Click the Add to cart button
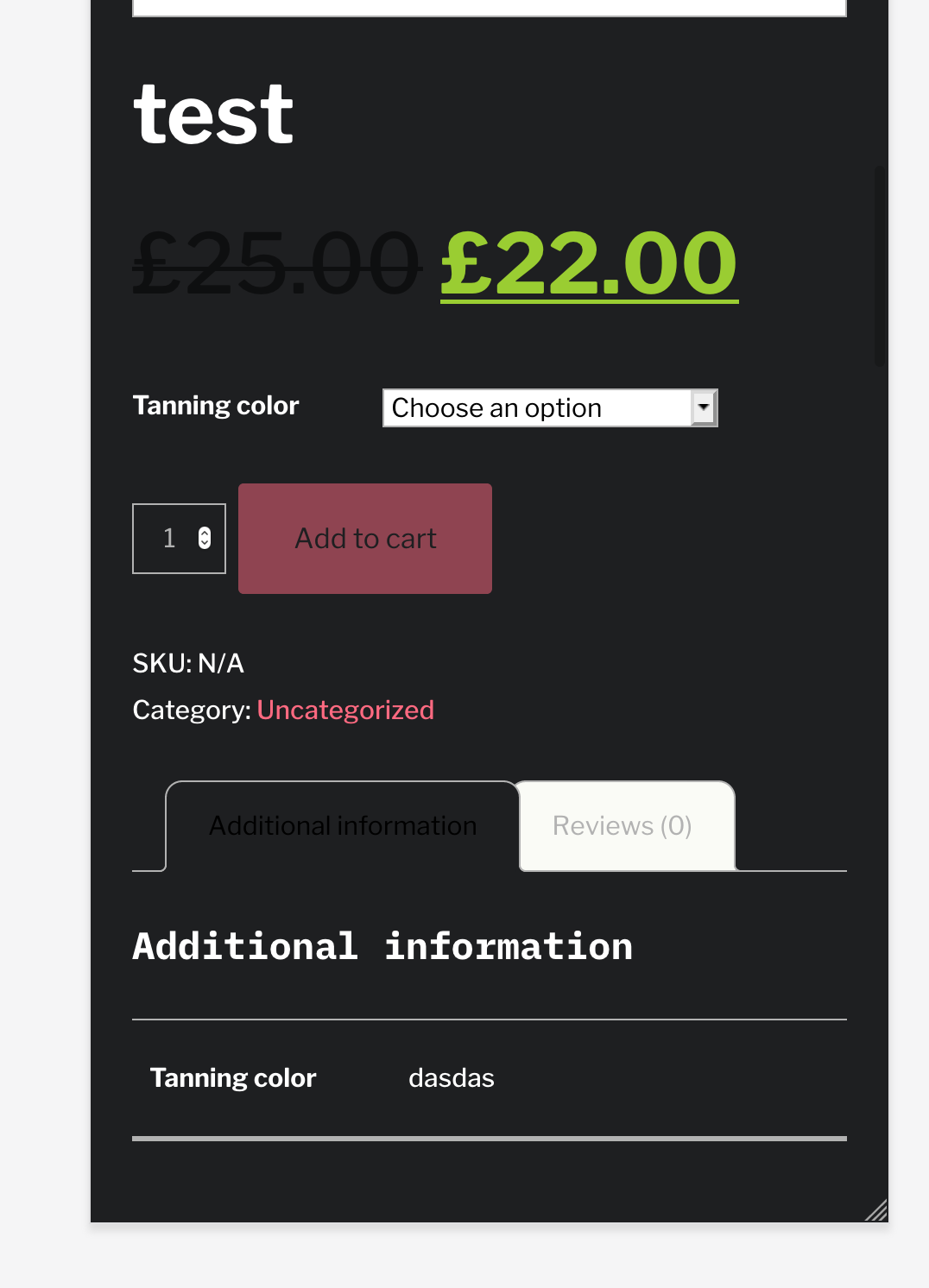929x1288 pixels. coord(364,539)
